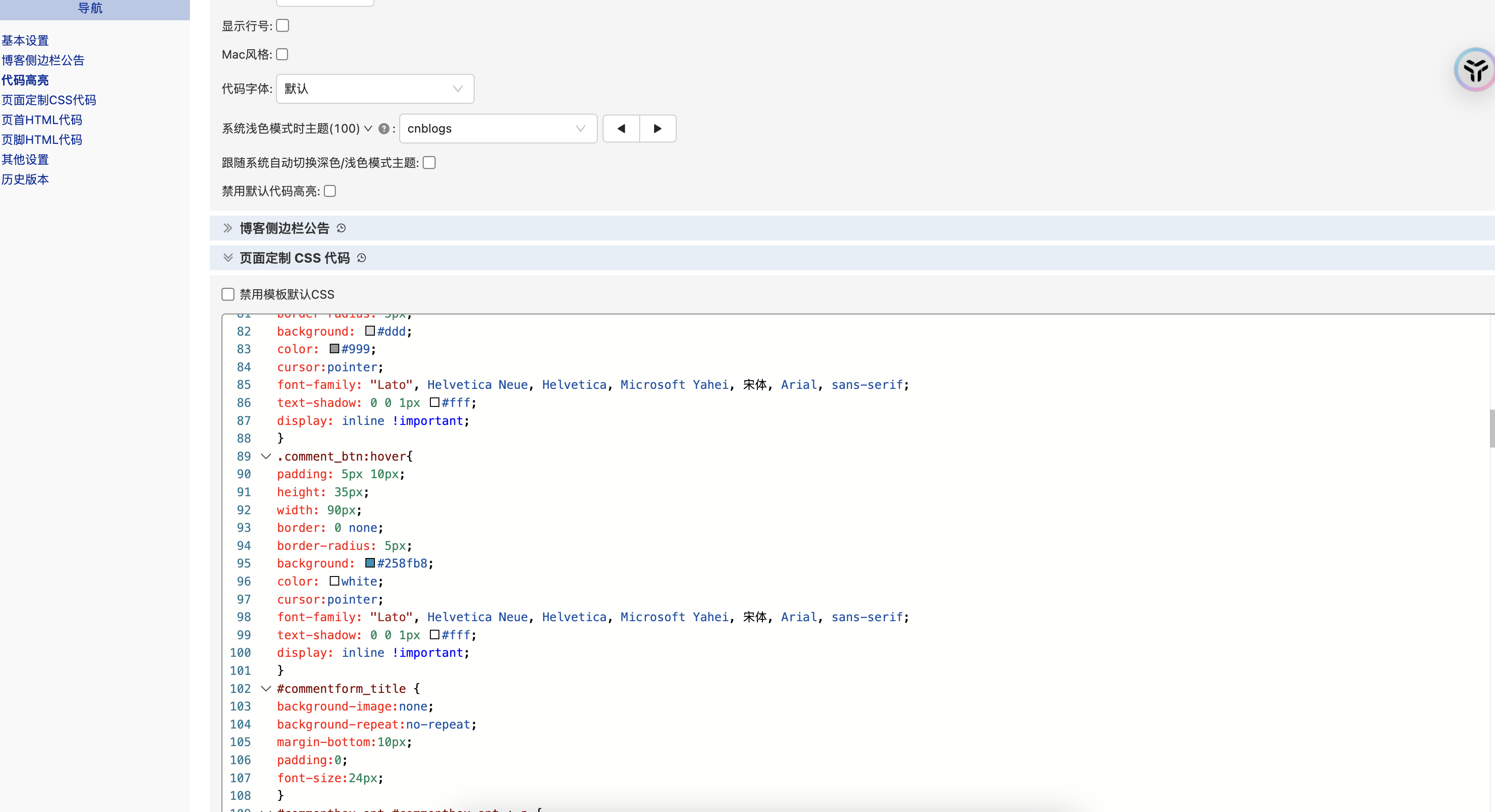
Task: Go to 基本设置 in navigation
Action: (x=25, y=41)
